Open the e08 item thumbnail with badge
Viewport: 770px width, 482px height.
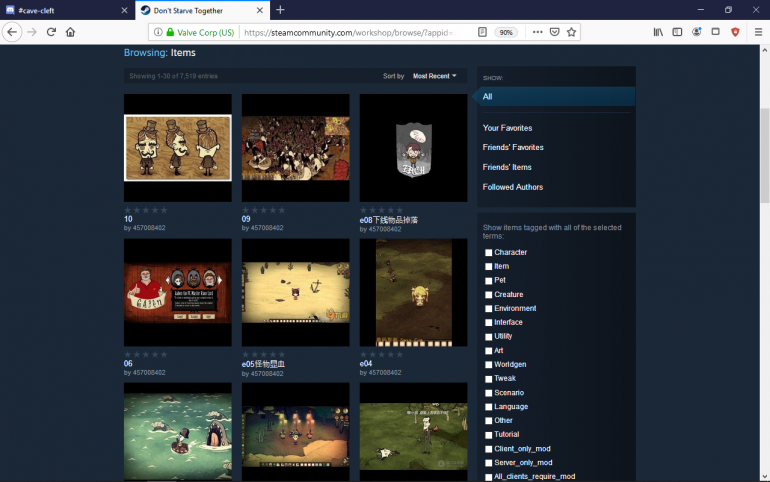413,148
